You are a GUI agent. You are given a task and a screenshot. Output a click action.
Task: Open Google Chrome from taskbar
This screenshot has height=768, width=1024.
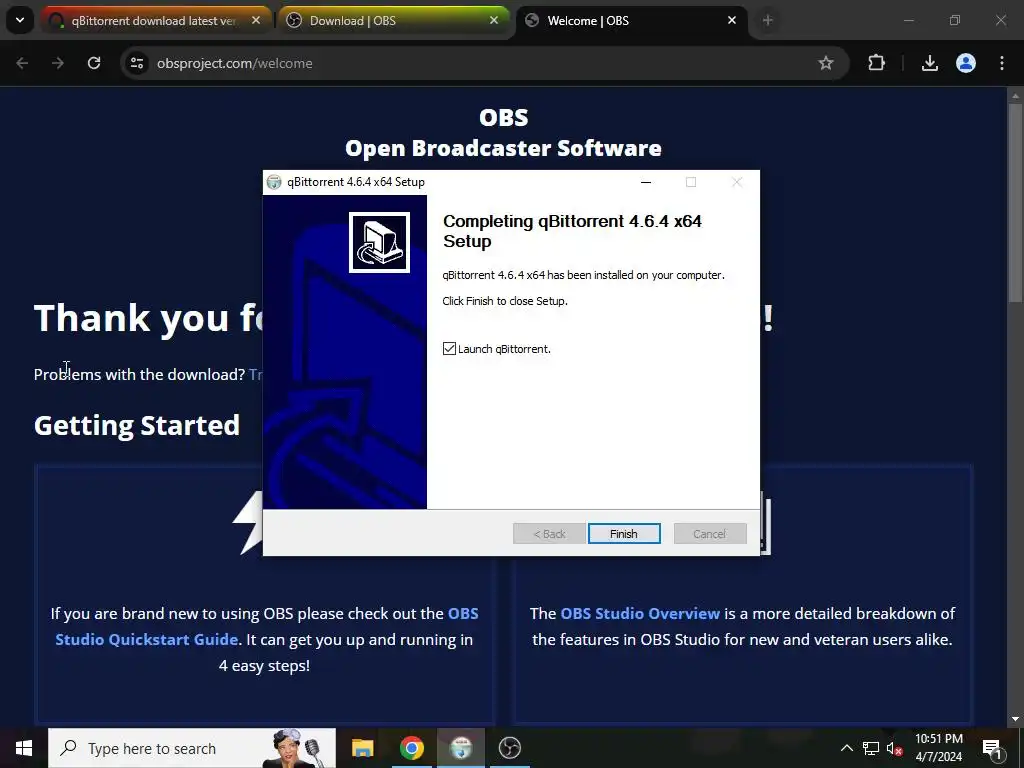(x=411, y=748)
